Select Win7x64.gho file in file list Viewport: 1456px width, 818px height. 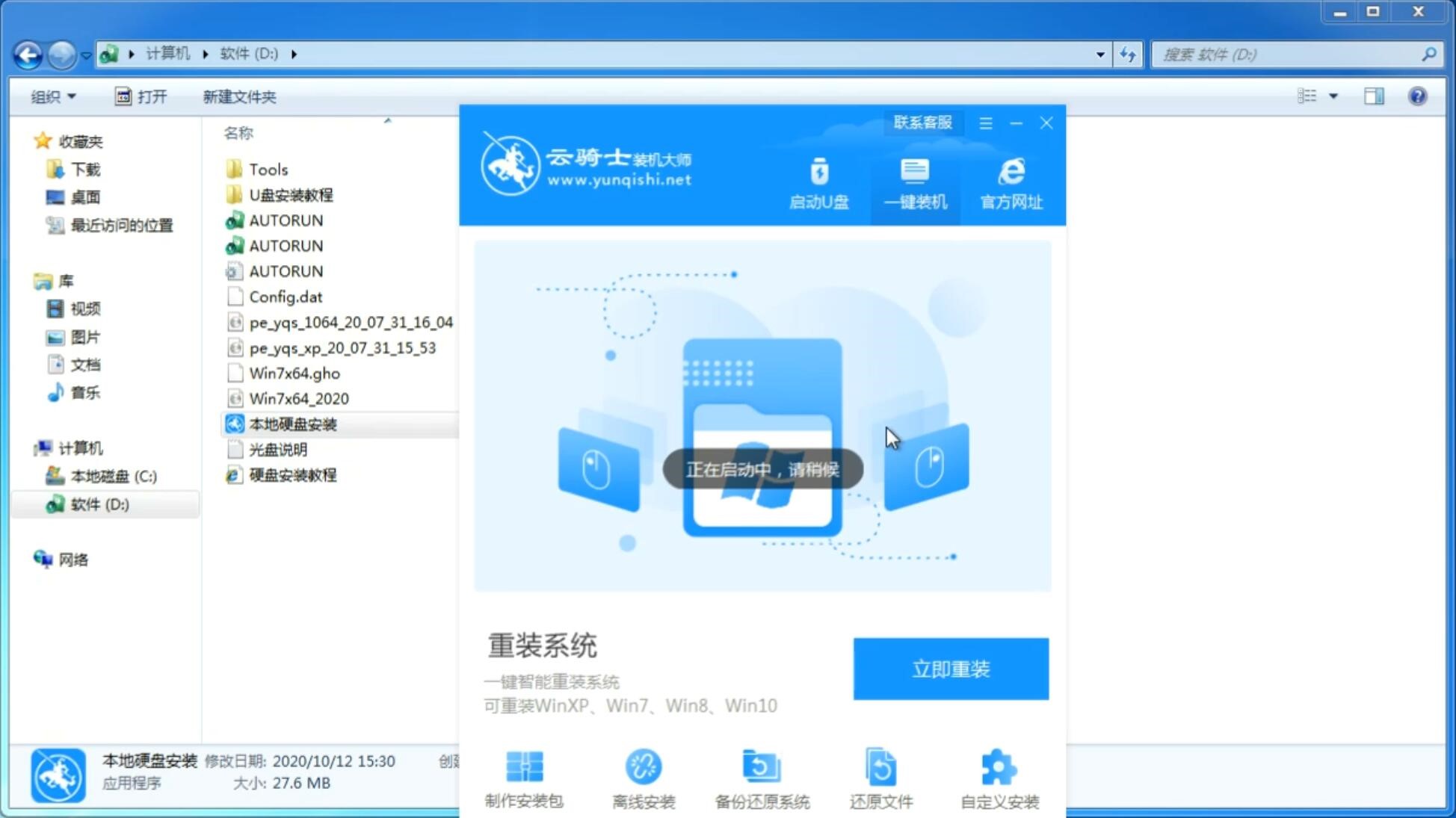pos(294,372)
